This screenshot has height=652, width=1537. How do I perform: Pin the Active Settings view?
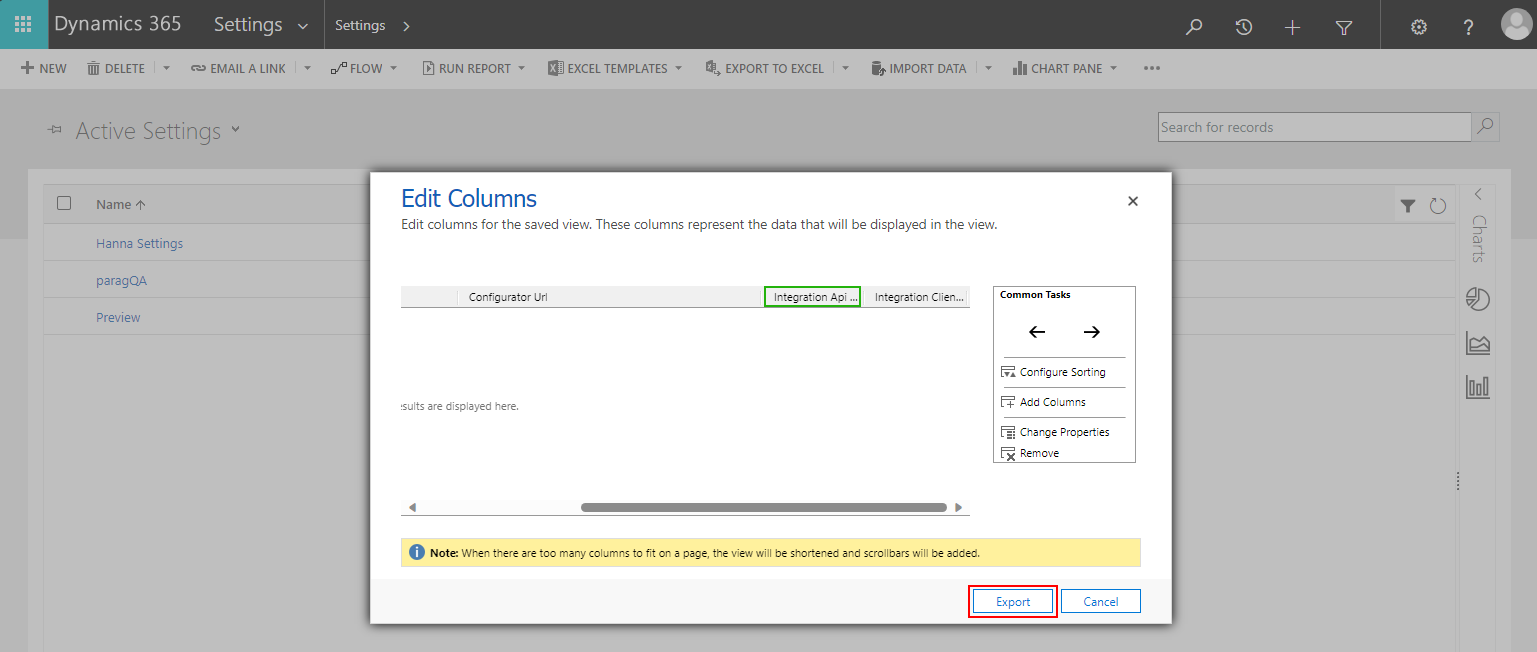point(54,131)
